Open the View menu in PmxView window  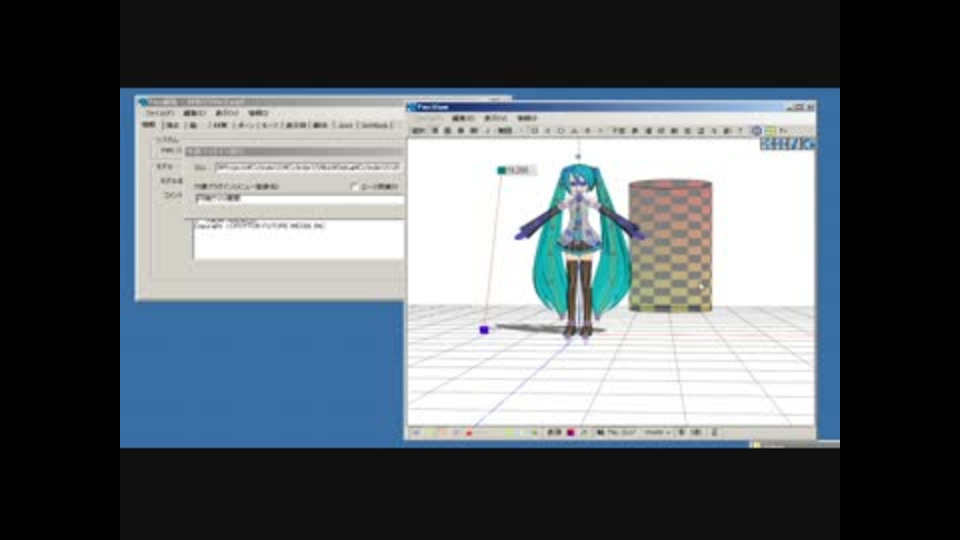[x=495, y=118]
